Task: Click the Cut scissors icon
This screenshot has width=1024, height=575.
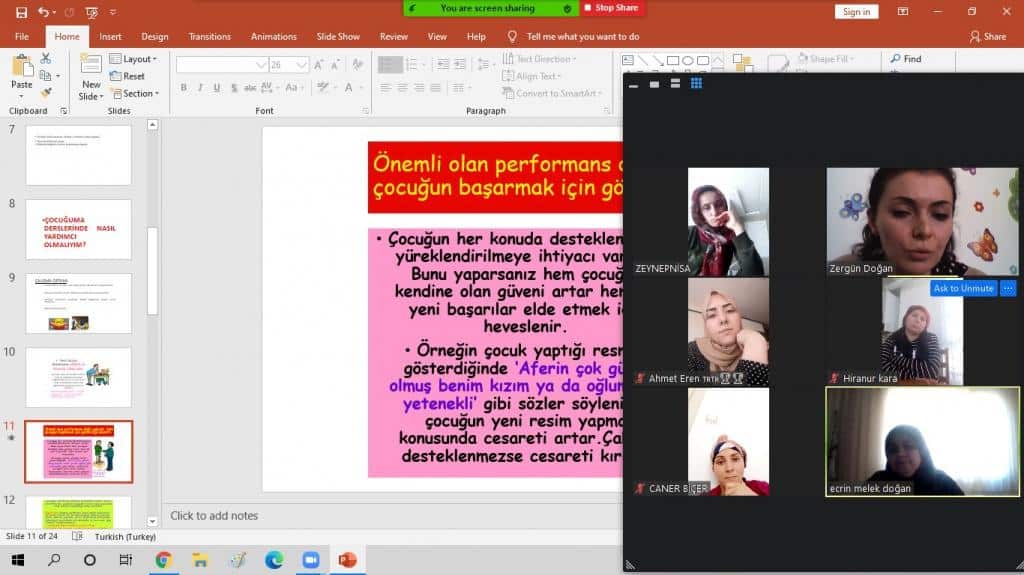Action: (45, 59)
